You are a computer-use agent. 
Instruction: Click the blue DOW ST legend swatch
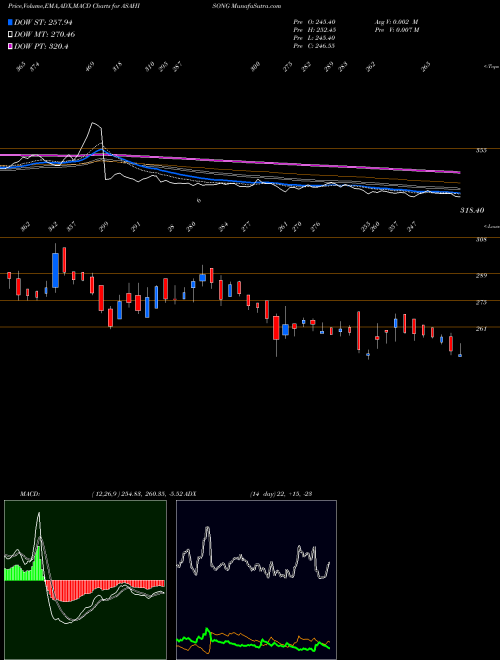pyautogui.click(x=10, y=23)
